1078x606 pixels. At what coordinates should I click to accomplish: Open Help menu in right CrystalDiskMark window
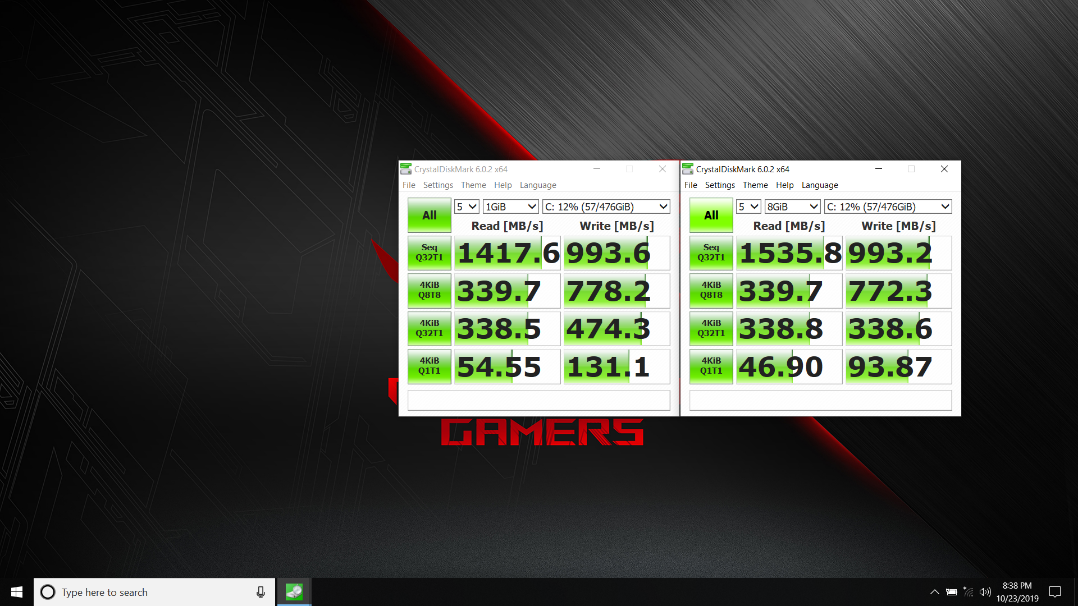tap(784, 185)
